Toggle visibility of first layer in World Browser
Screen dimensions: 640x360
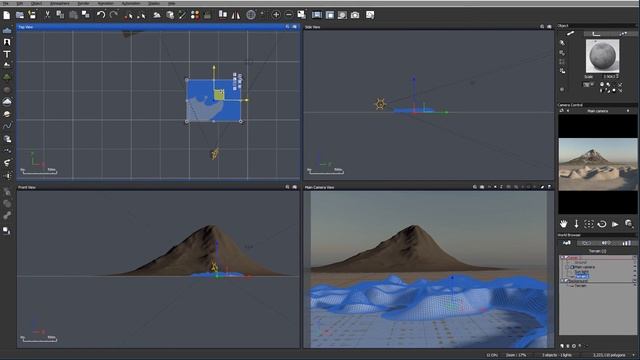coord(634,258)
